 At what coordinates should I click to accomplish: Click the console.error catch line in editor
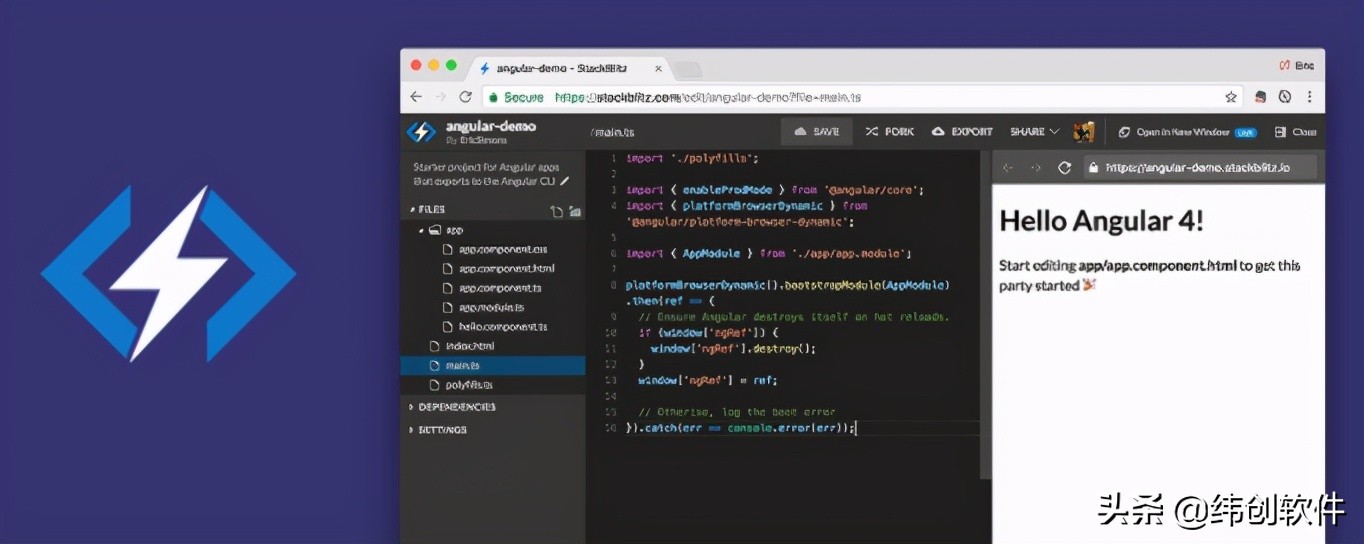click(740, 428)
